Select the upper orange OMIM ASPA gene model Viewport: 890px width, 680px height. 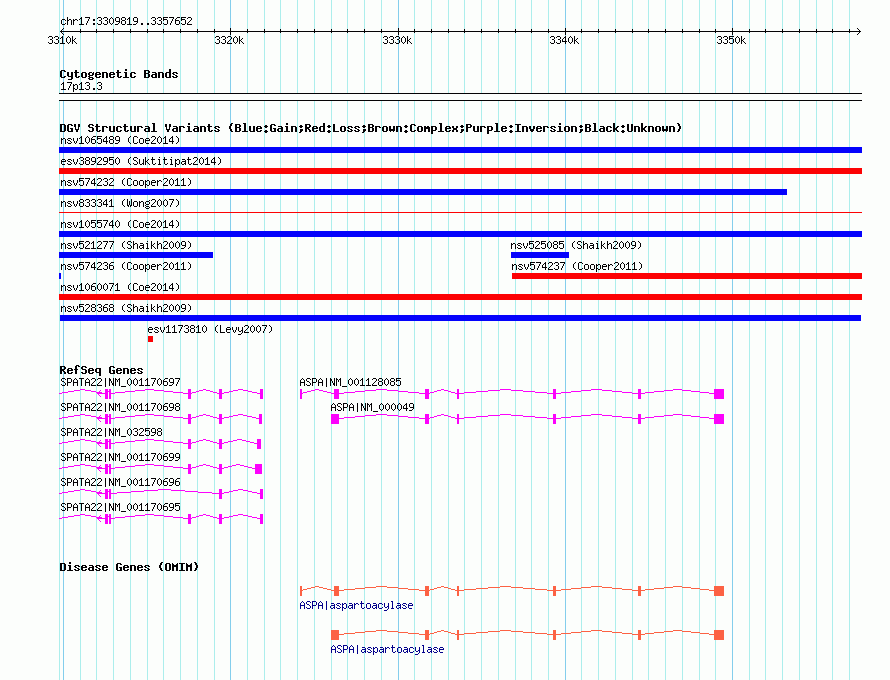click(x=512, y=591)
